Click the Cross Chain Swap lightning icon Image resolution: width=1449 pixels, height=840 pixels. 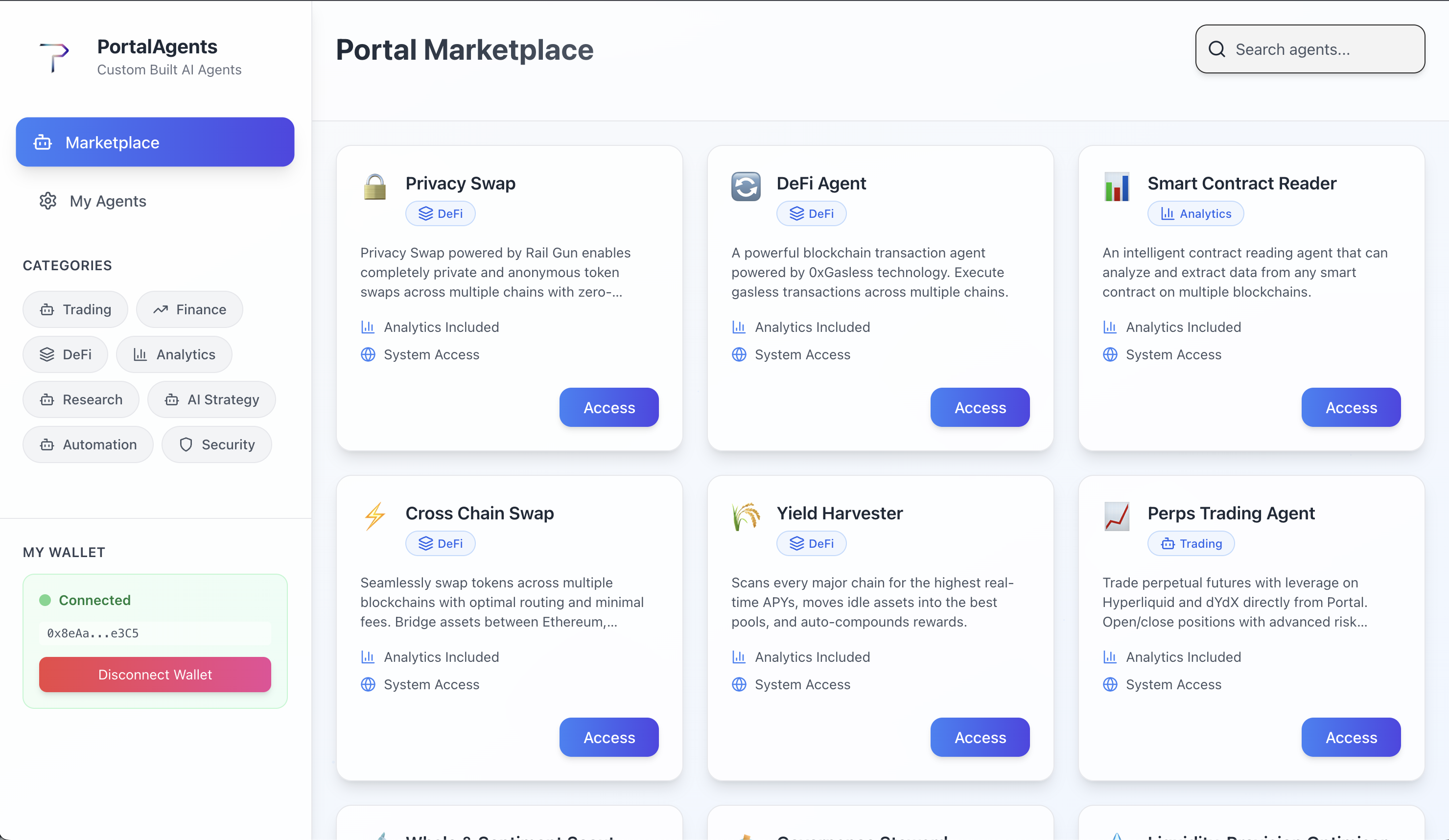375,516
